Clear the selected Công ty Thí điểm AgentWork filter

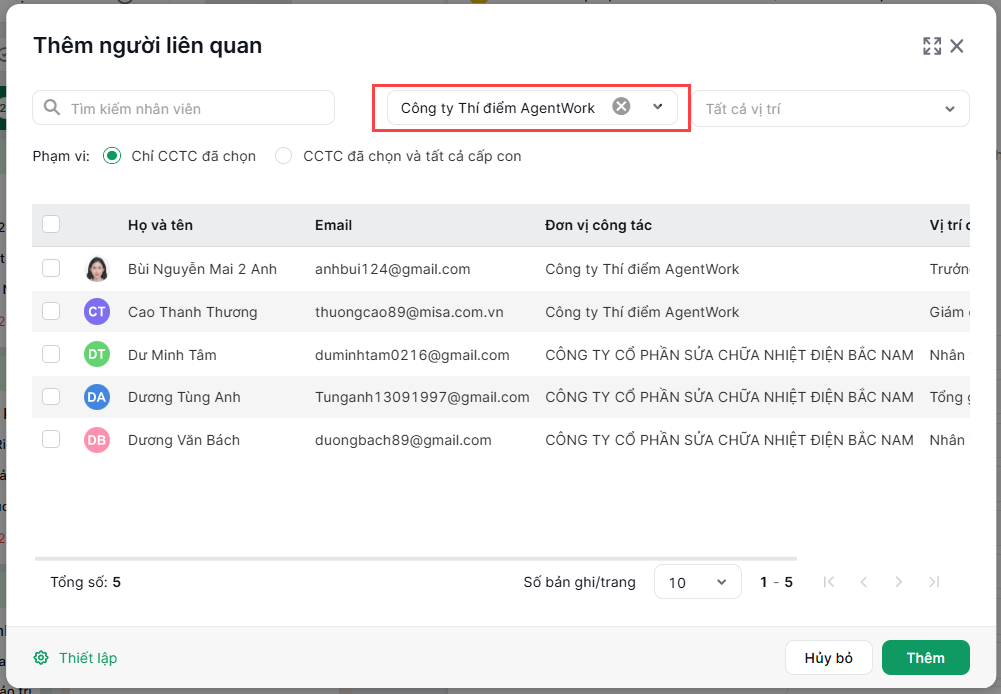click(621, 106)
